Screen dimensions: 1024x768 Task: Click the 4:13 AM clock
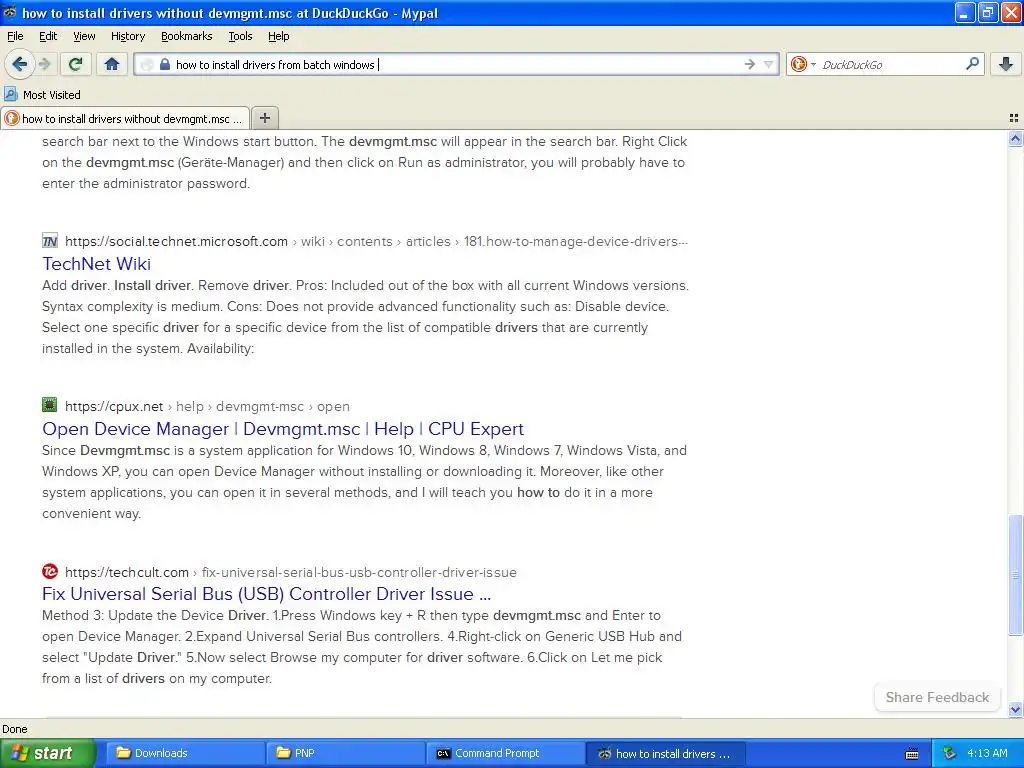pos(987,753)
